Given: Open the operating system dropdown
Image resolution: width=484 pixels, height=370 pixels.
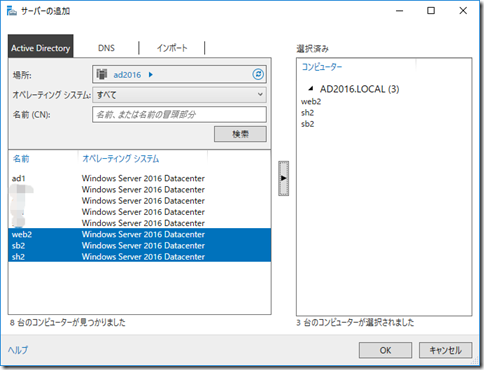Looking at the screenshot, I should tap(179, 95).
